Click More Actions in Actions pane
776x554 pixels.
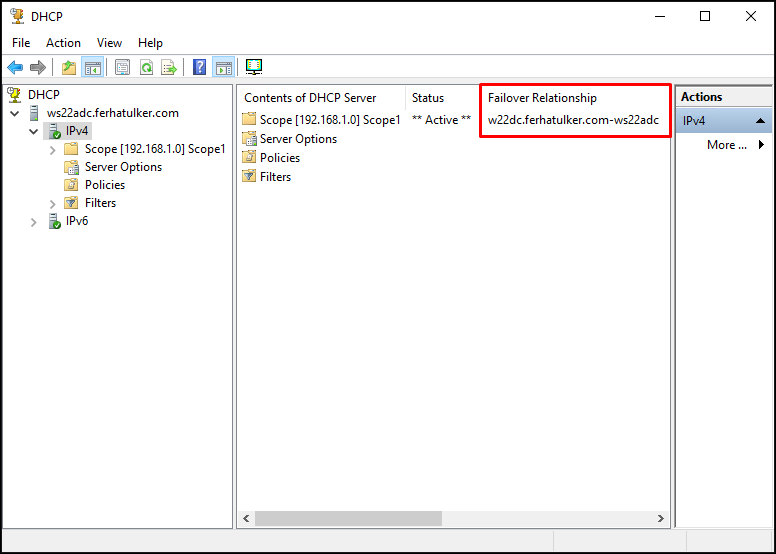(x=727, y=145)
